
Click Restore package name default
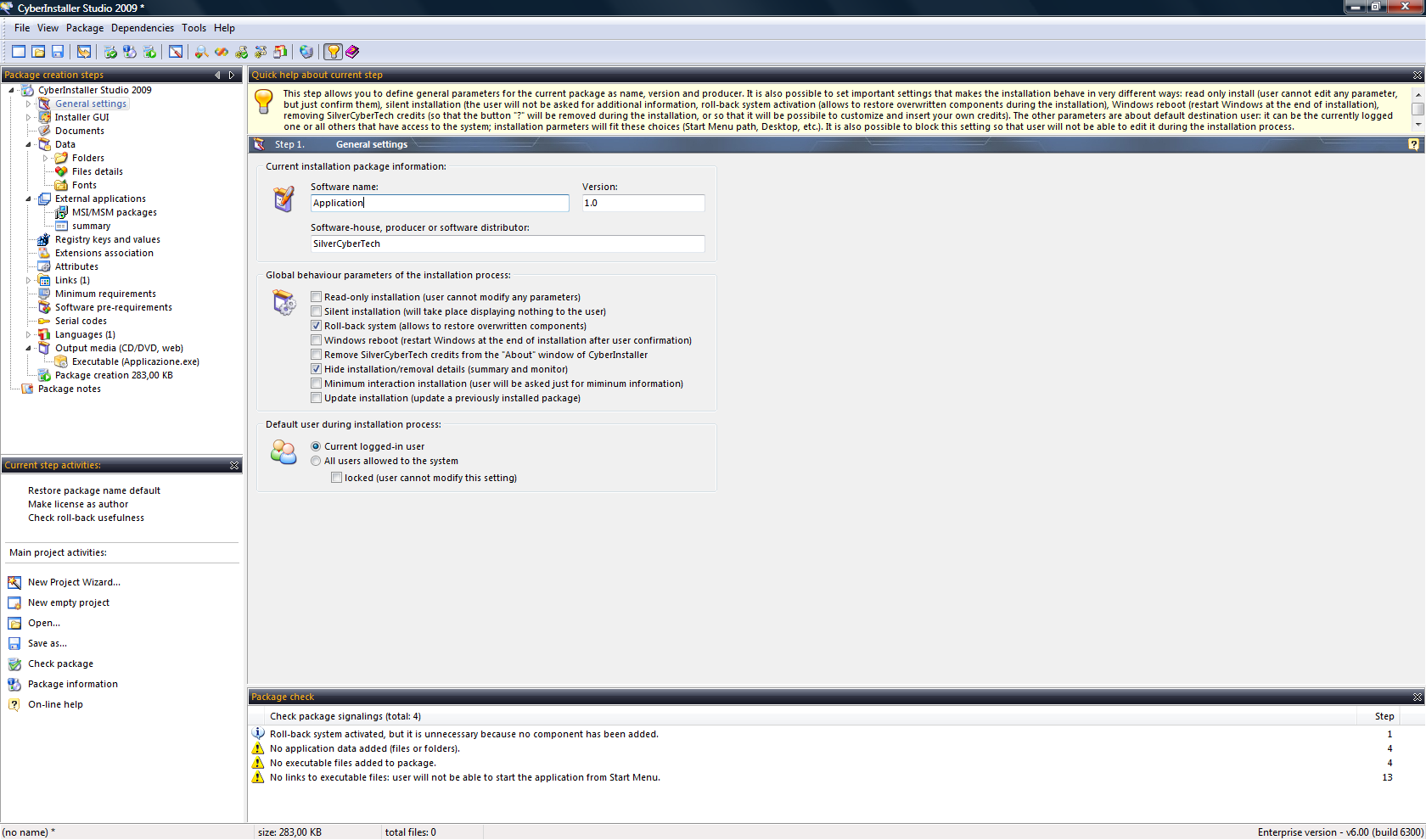[x=94, y=490]
